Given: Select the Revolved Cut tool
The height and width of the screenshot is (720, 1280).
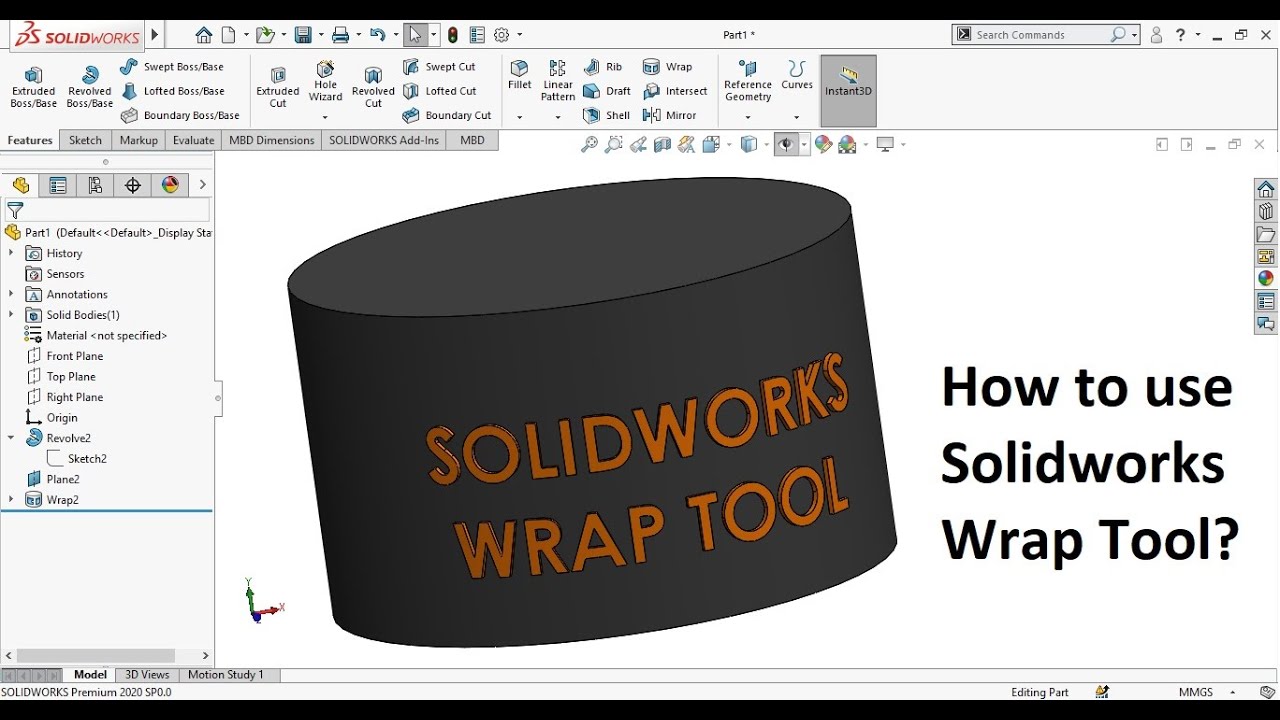Looking at the screenshot, I should click(373, 88).
